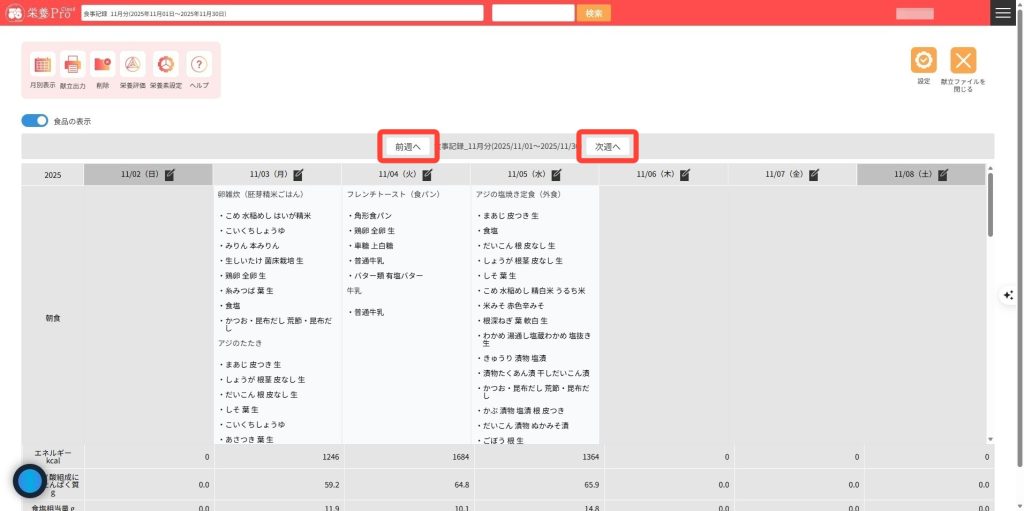Screen dimensions: 1024x511
Task: Click the edit icon for 11/08 (土)
Action: 943,174
